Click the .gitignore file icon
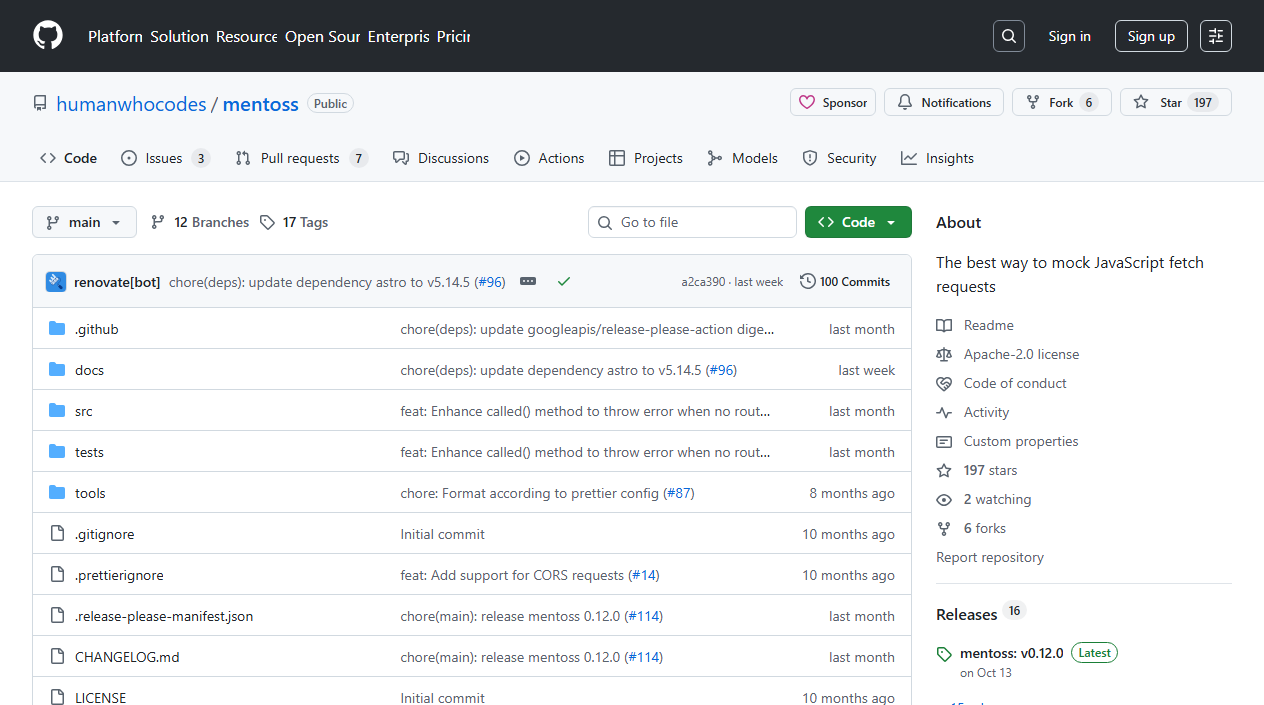This screenshot has width=1264, height=705. tap(57, 534)
